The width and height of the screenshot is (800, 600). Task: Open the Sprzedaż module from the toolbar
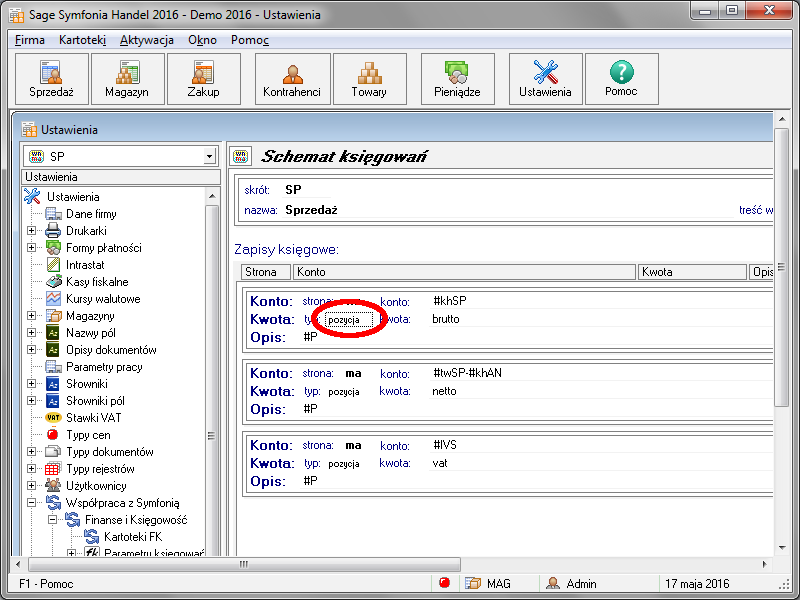pos(52,79)
